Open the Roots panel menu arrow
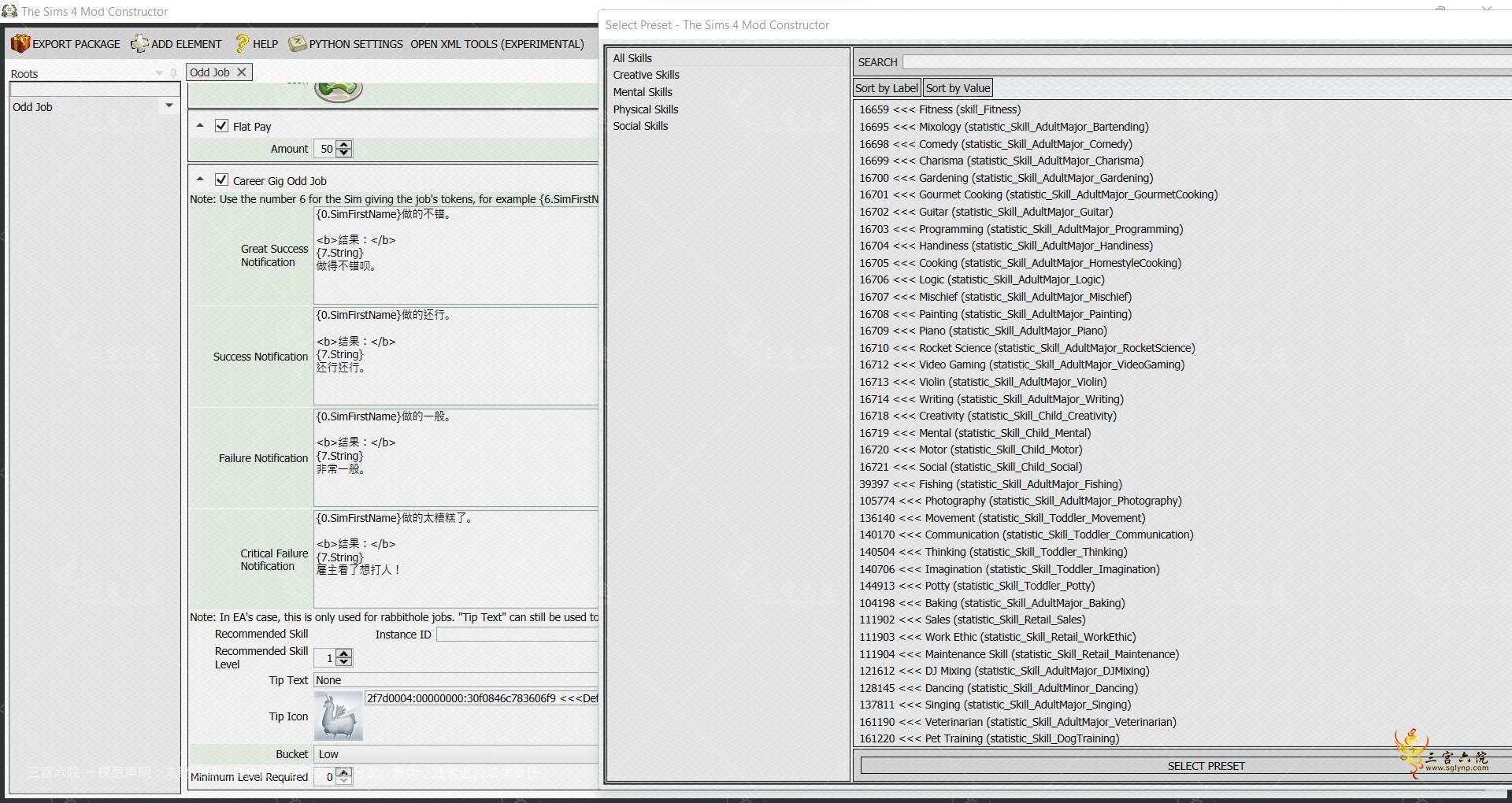The width and height of the screenshot is (1512, 803). 160,73
